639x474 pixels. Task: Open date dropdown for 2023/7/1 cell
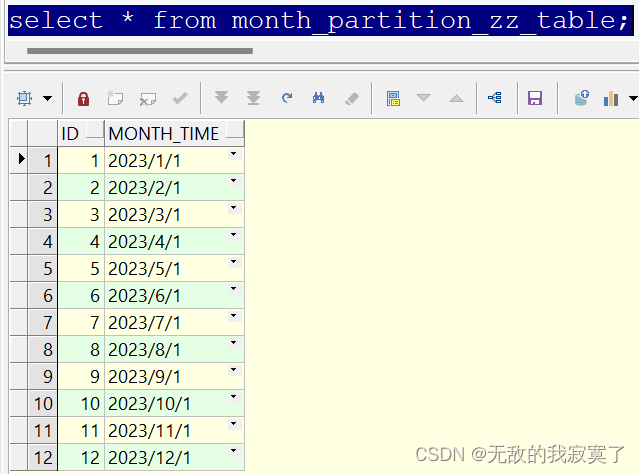coord(234,316)
